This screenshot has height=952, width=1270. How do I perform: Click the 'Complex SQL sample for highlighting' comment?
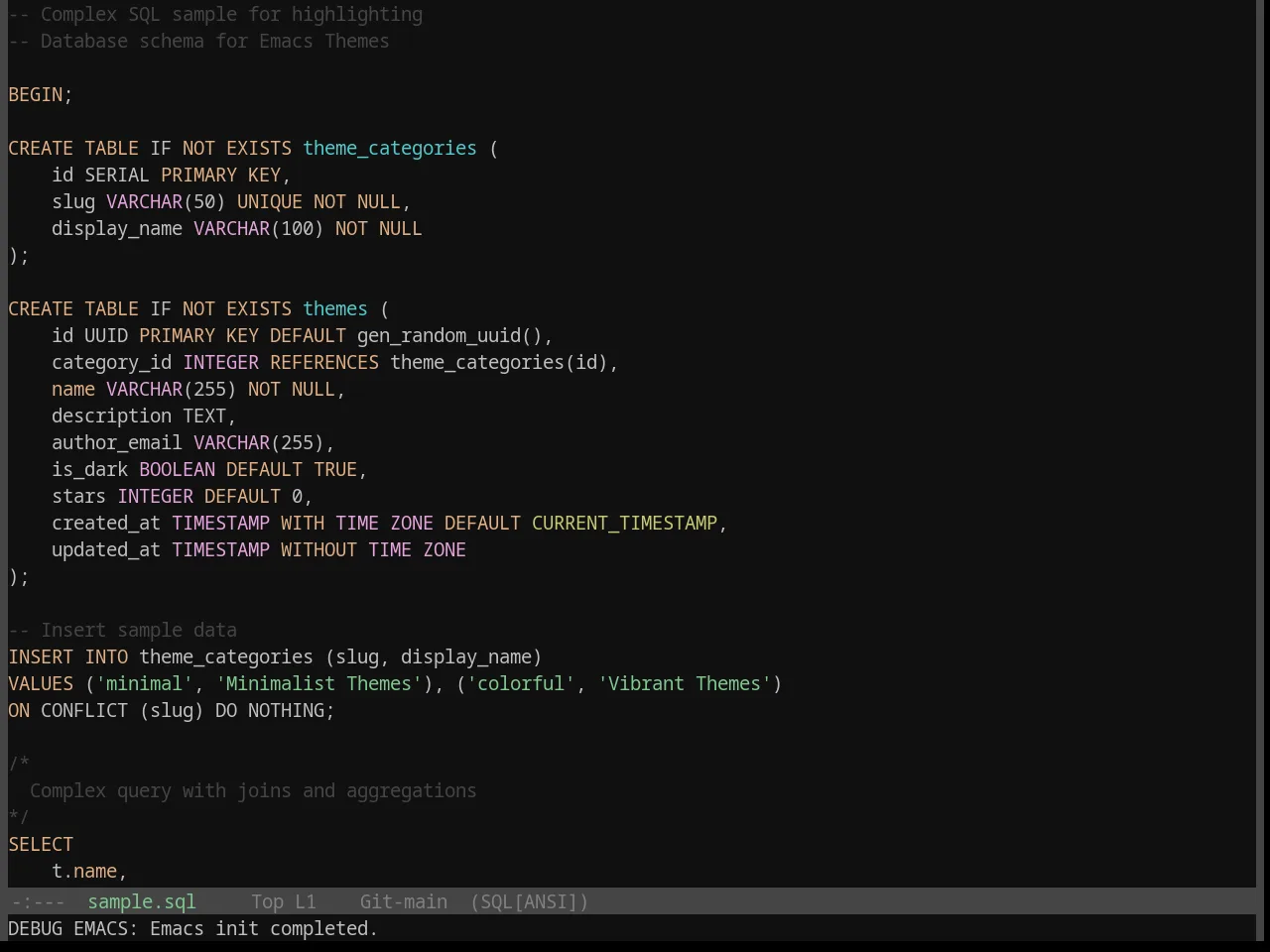tap(215, 14)
